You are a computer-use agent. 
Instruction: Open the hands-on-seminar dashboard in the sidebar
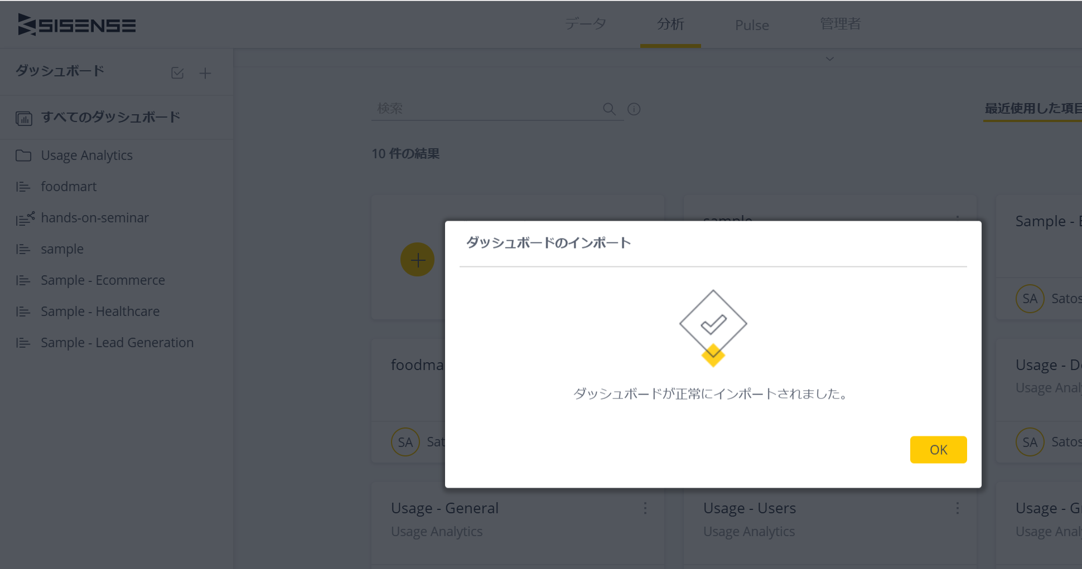coord(95,217)
